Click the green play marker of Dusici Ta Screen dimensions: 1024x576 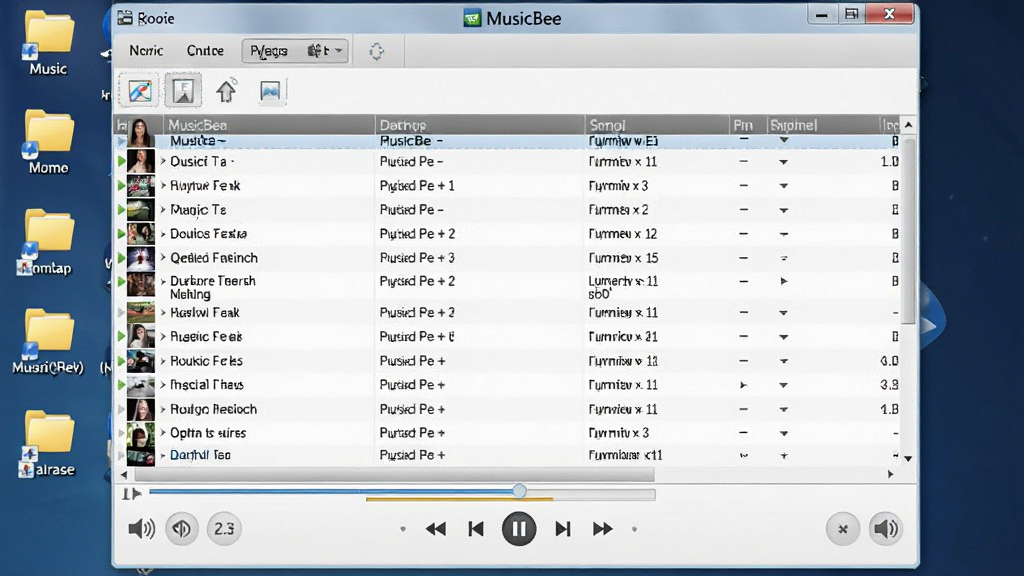pos(121,161)
